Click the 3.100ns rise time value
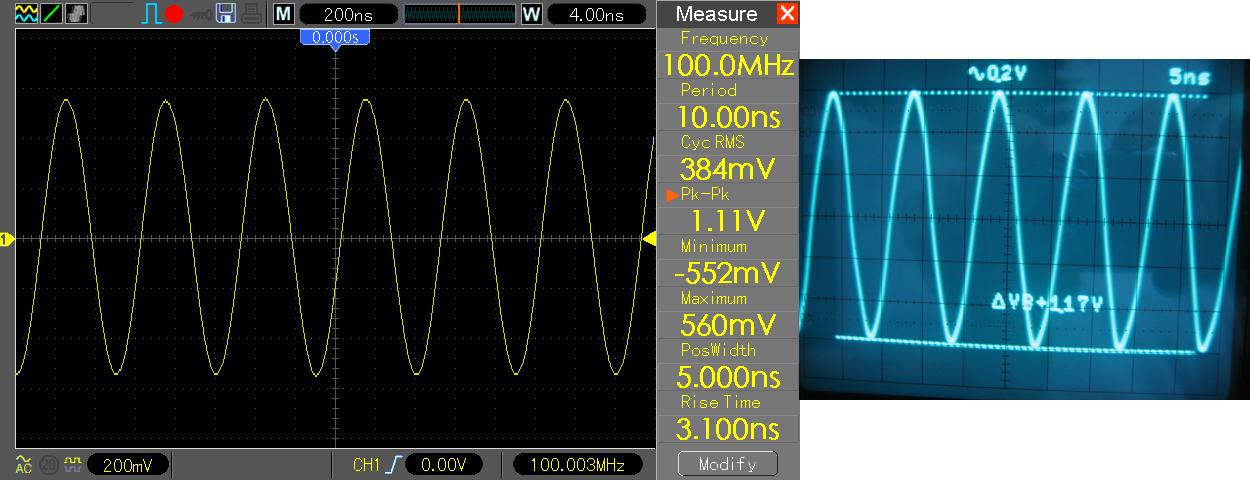 728,429
